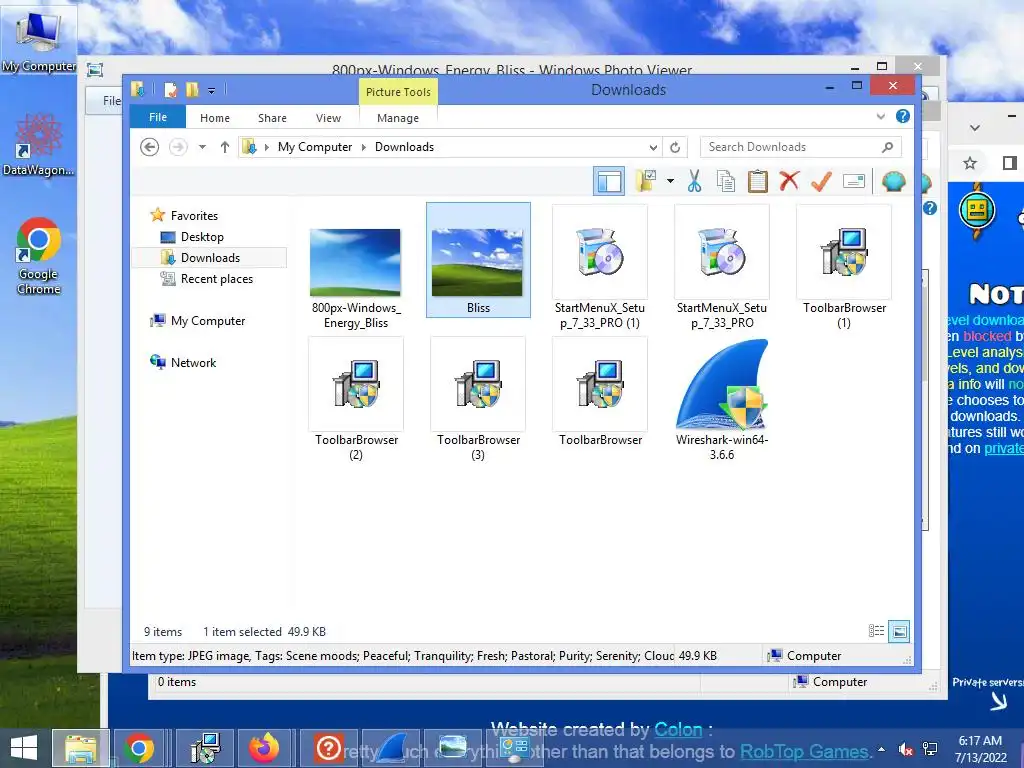Open the Manage tab under Picture Tools
Viewport: 1024px width, 768px height.
(x=398, y=118)
